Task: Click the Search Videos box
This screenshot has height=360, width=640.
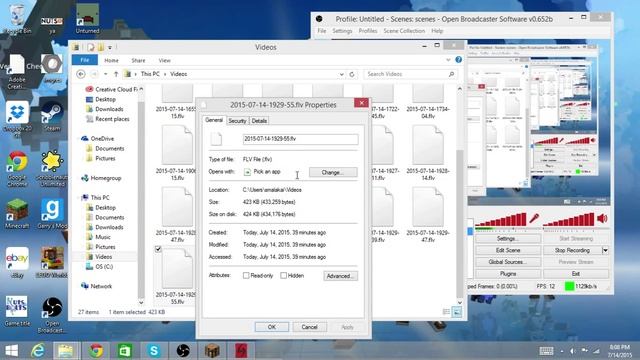Action: click(x=410, y=74)
